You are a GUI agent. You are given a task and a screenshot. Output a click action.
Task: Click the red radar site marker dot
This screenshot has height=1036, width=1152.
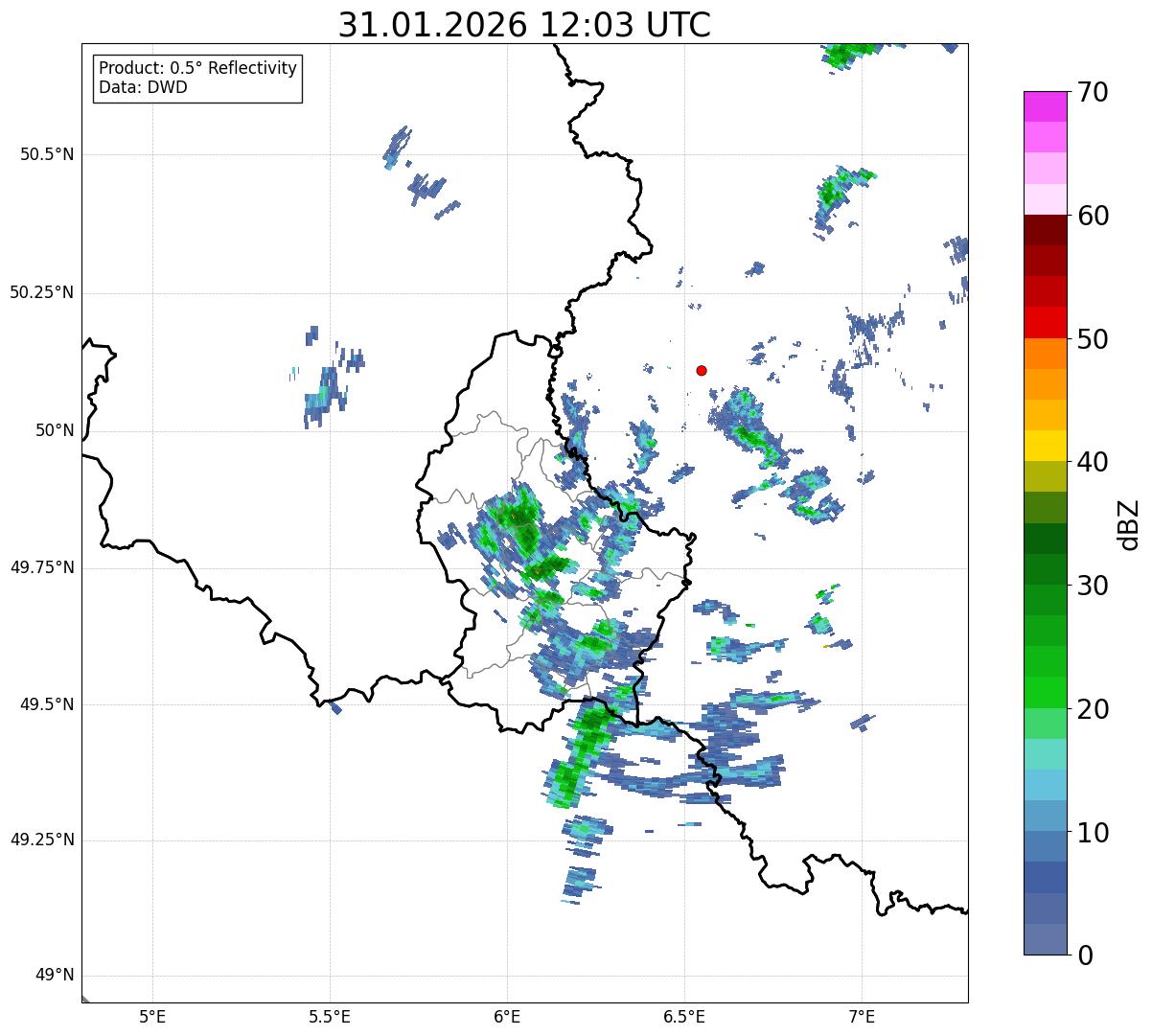point(702,371)
